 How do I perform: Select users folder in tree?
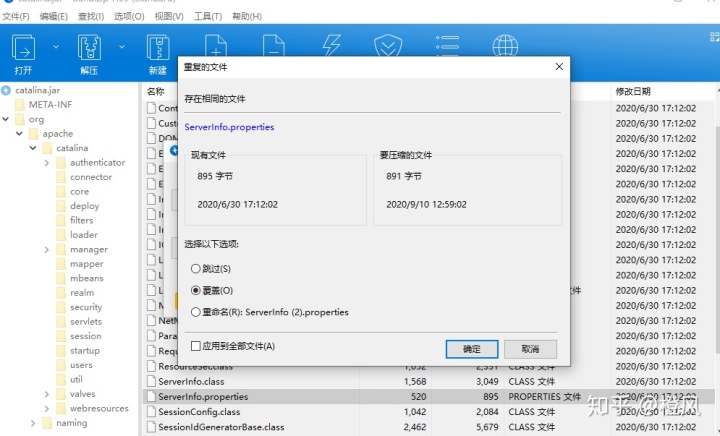click(81, 365)
